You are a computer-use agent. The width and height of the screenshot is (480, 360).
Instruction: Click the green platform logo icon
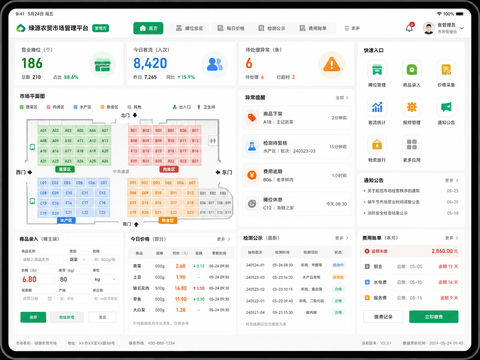pyautogui.click(x=21, y=28)
